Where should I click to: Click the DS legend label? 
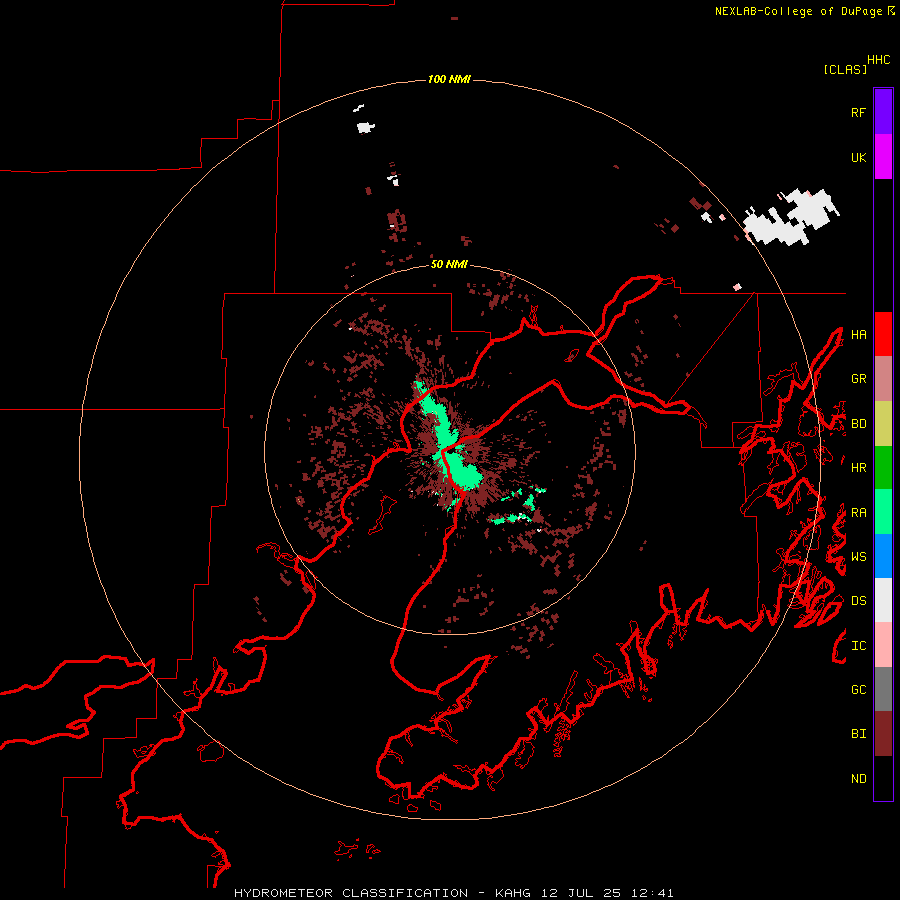[858, 601]
